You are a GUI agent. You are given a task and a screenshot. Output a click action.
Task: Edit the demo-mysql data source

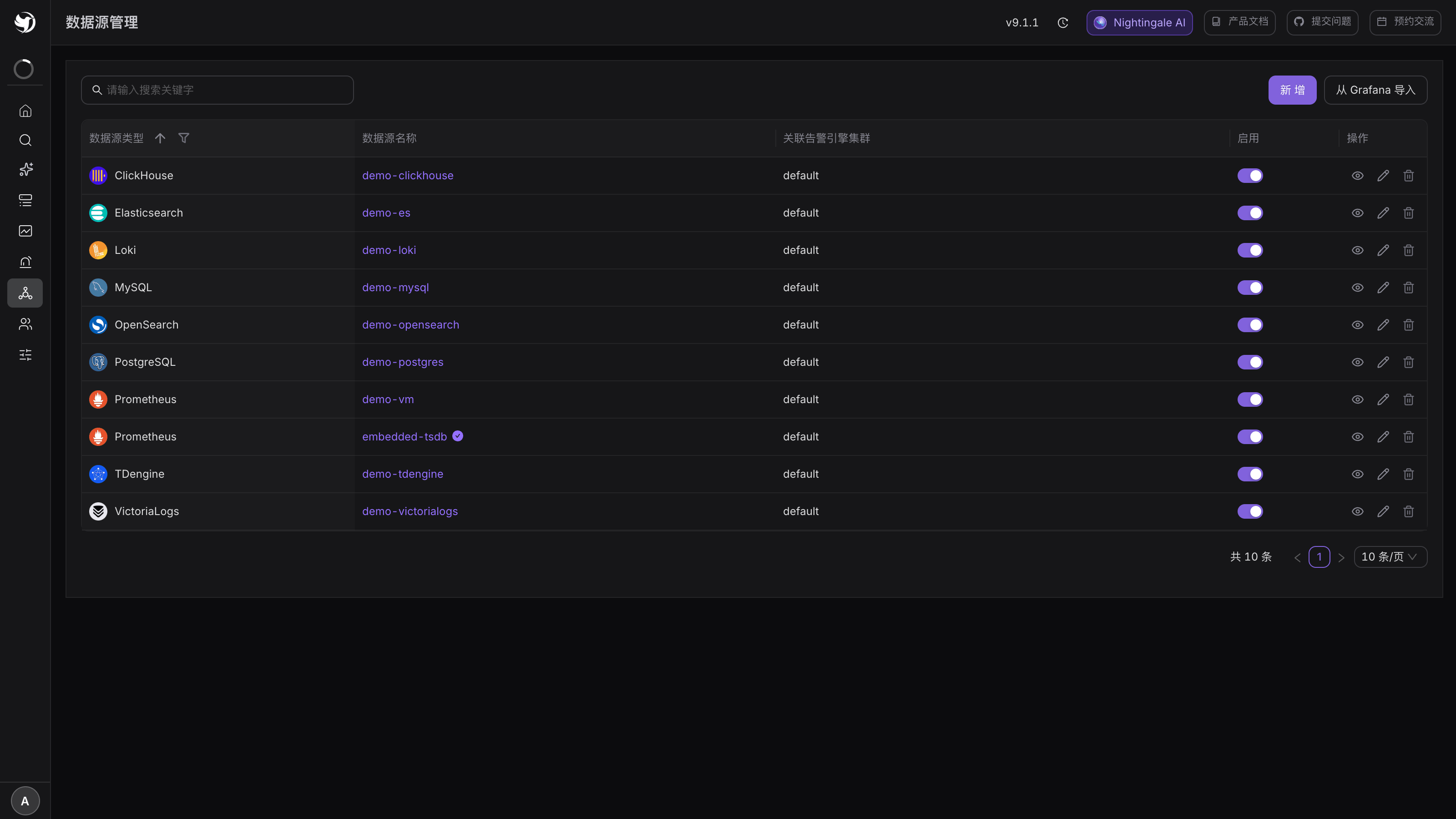coord(1383,288)
